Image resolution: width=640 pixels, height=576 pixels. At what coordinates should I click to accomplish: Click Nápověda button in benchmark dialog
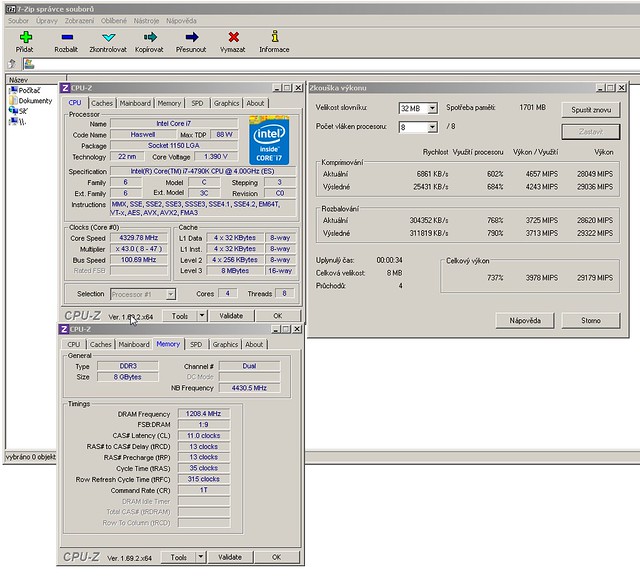tap(525, 320)
